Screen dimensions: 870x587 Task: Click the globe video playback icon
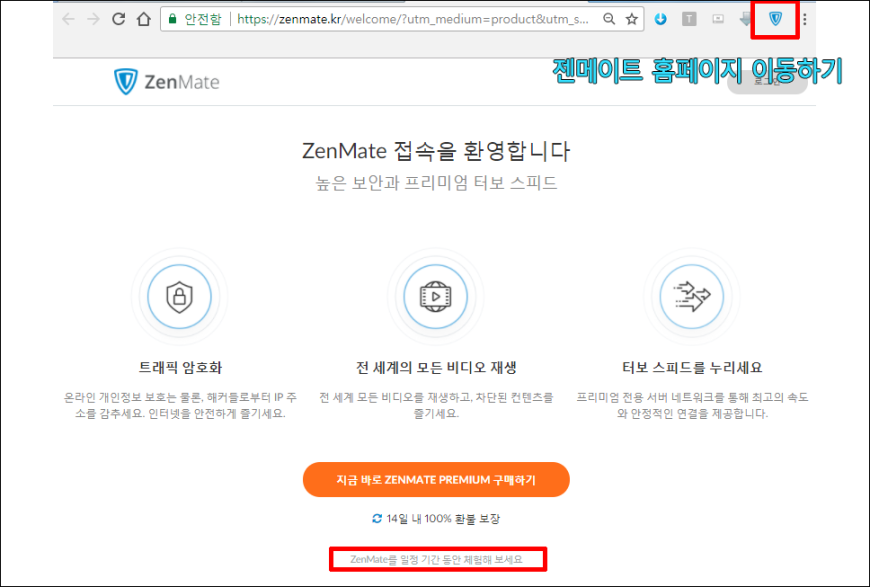(x=436, y=296)
